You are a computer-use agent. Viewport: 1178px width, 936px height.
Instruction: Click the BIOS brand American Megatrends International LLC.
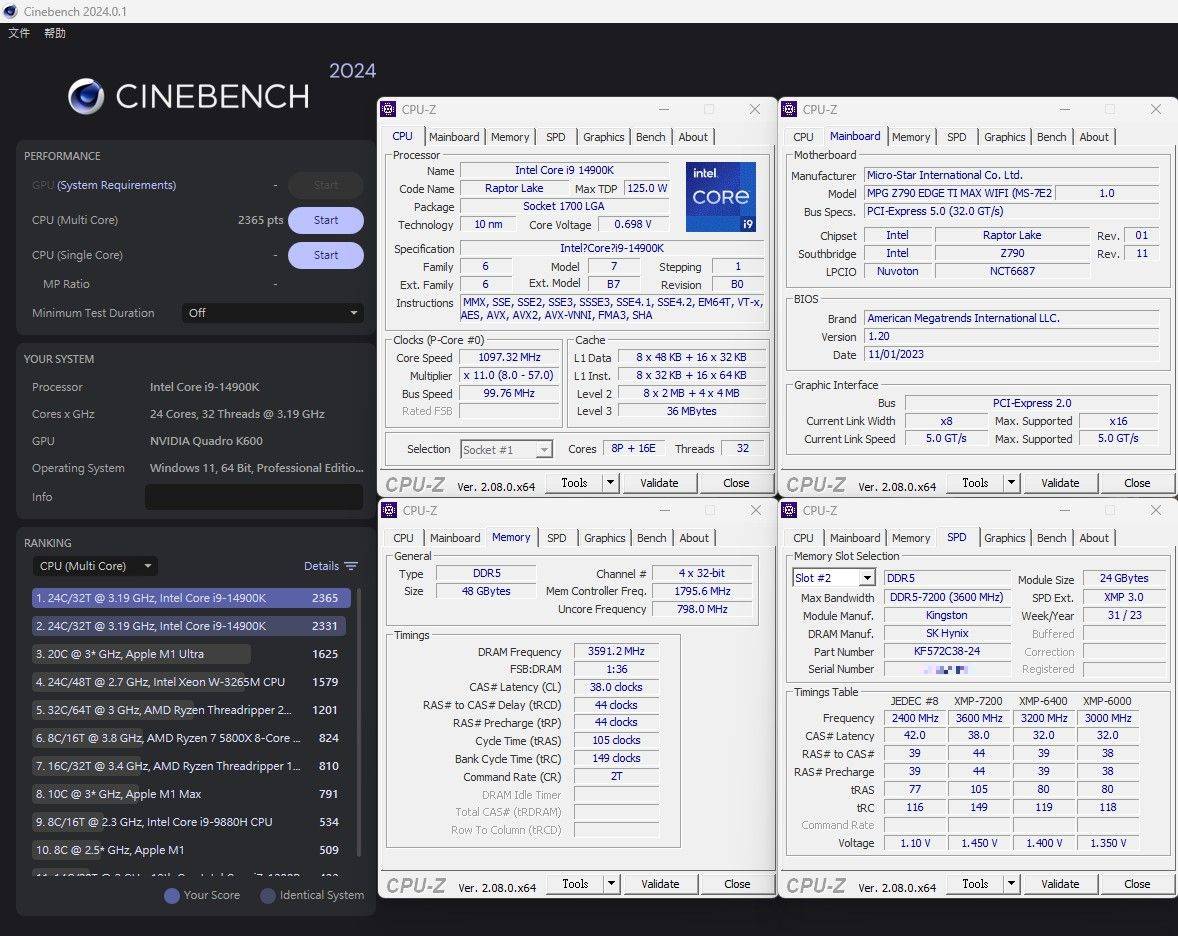pos(1011,319)
